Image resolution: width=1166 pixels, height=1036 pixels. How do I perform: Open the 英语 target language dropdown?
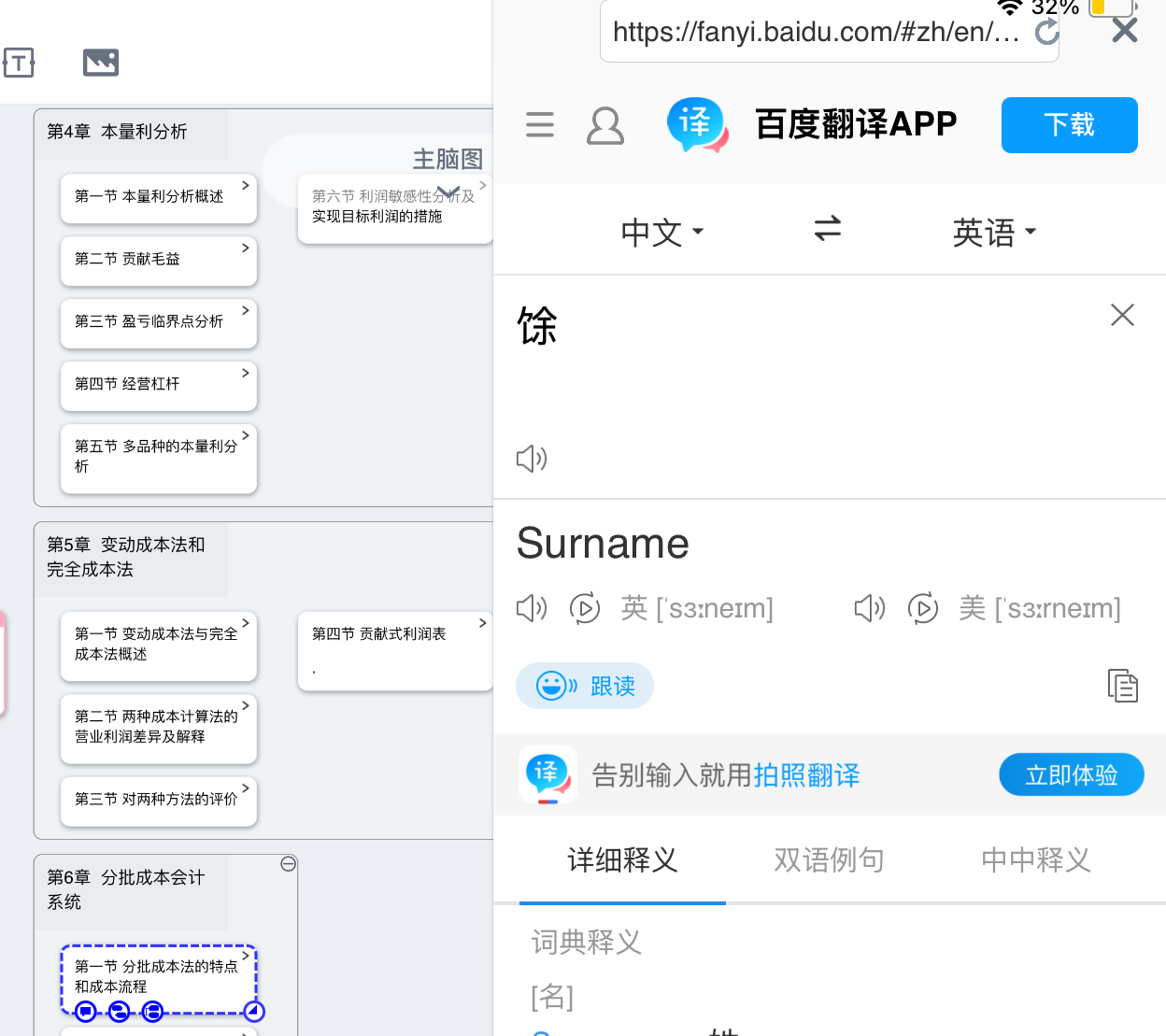[994, 232]
